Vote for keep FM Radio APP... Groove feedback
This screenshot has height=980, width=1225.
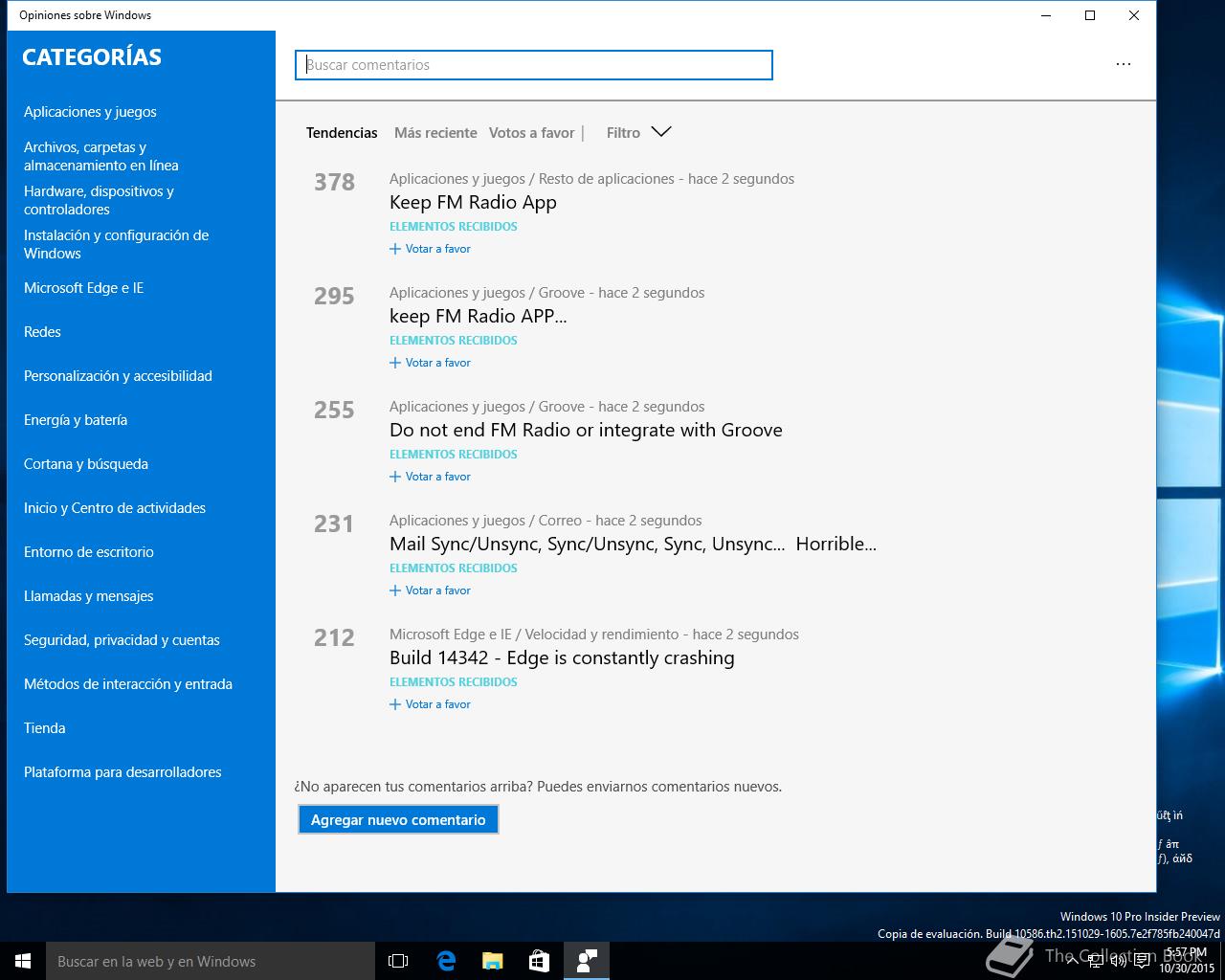coord(430,363)
